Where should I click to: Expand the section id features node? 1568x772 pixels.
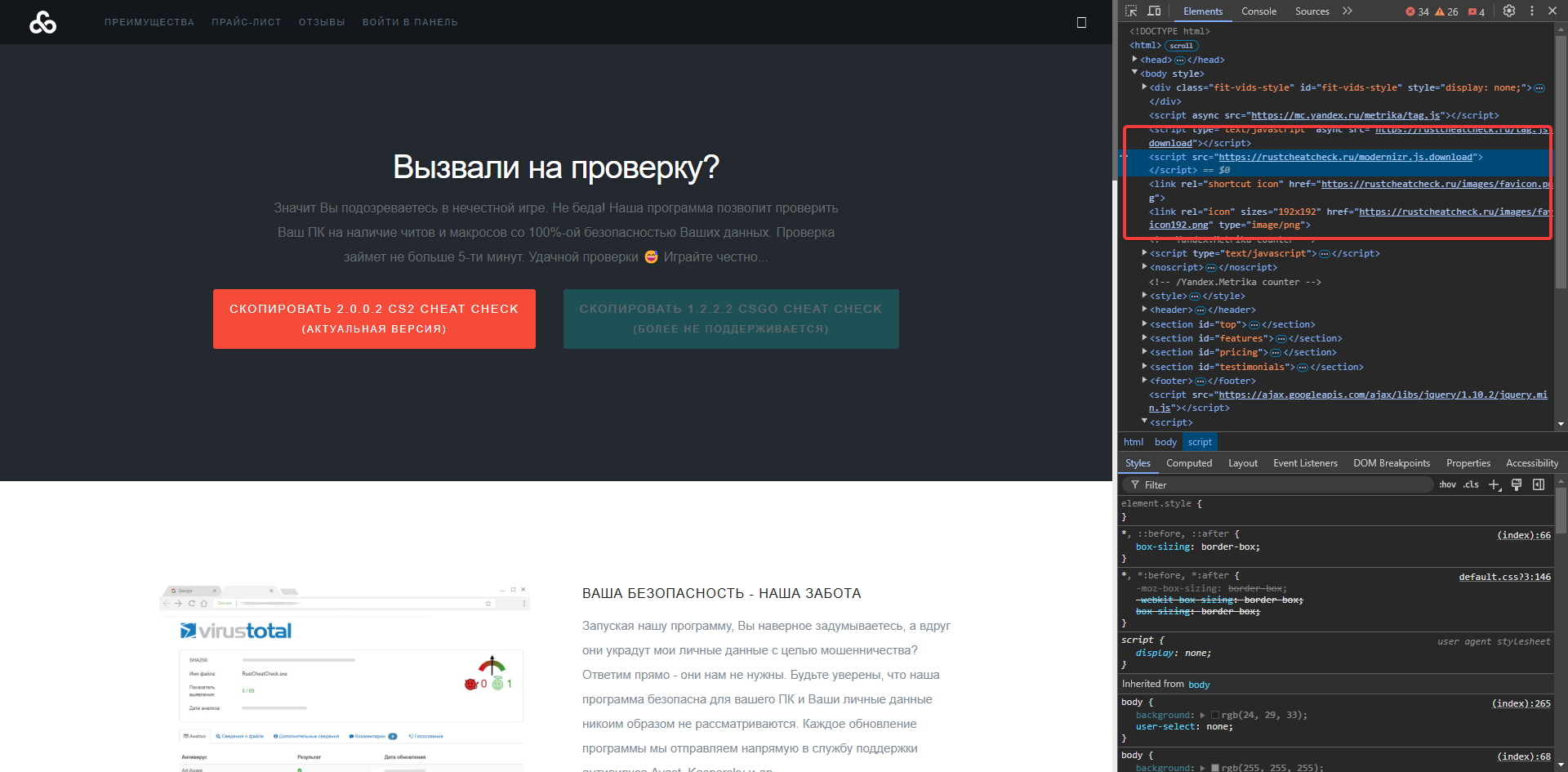1144,337
